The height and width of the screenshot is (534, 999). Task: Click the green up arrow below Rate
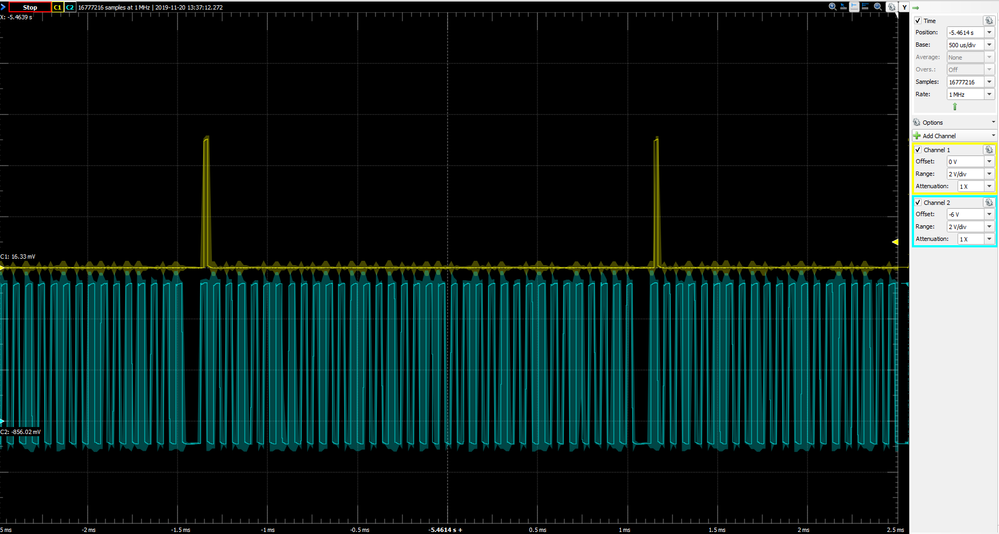point(954,106)
